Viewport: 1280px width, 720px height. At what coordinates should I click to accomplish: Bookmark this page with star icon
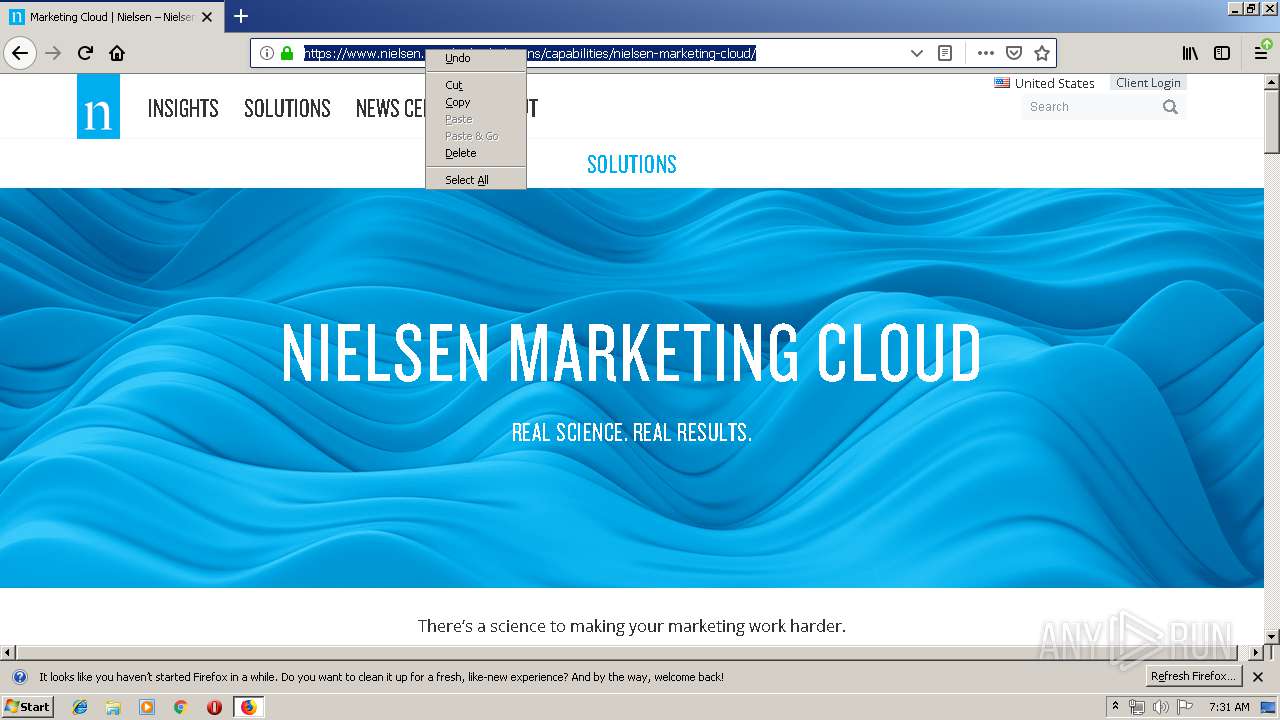(1042, 53)
